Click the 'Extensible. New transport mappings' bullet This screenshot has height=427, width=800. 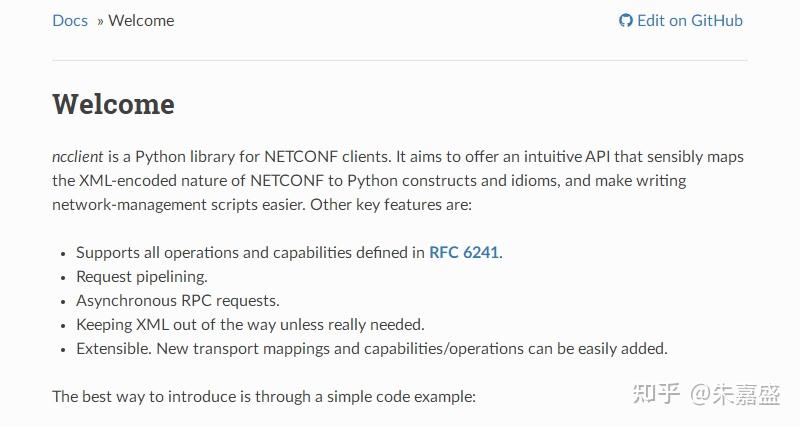click(x=371, y=348)
